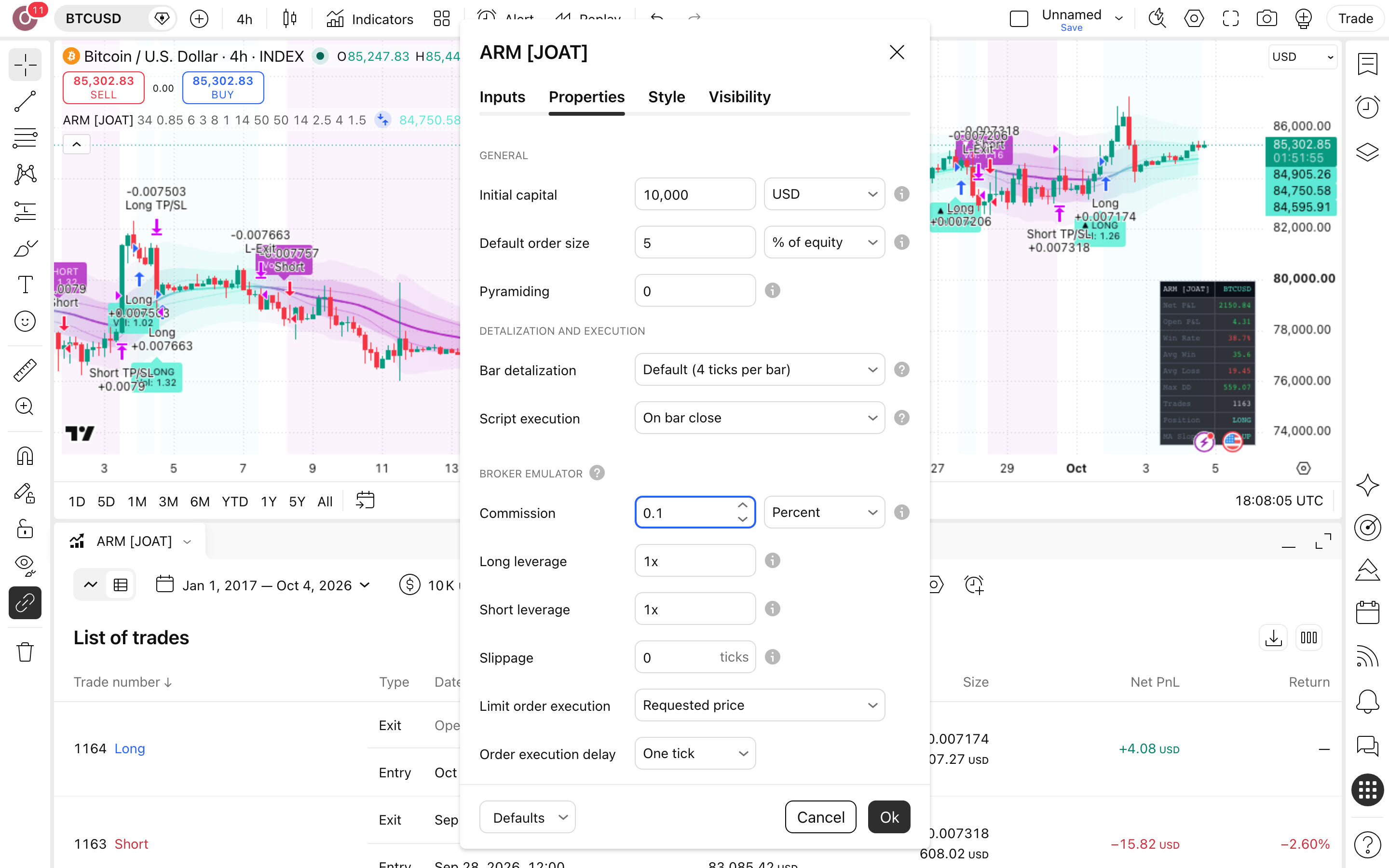Open the go to date calendar icon
The image size is (1389, 868).
coord(365,501)
